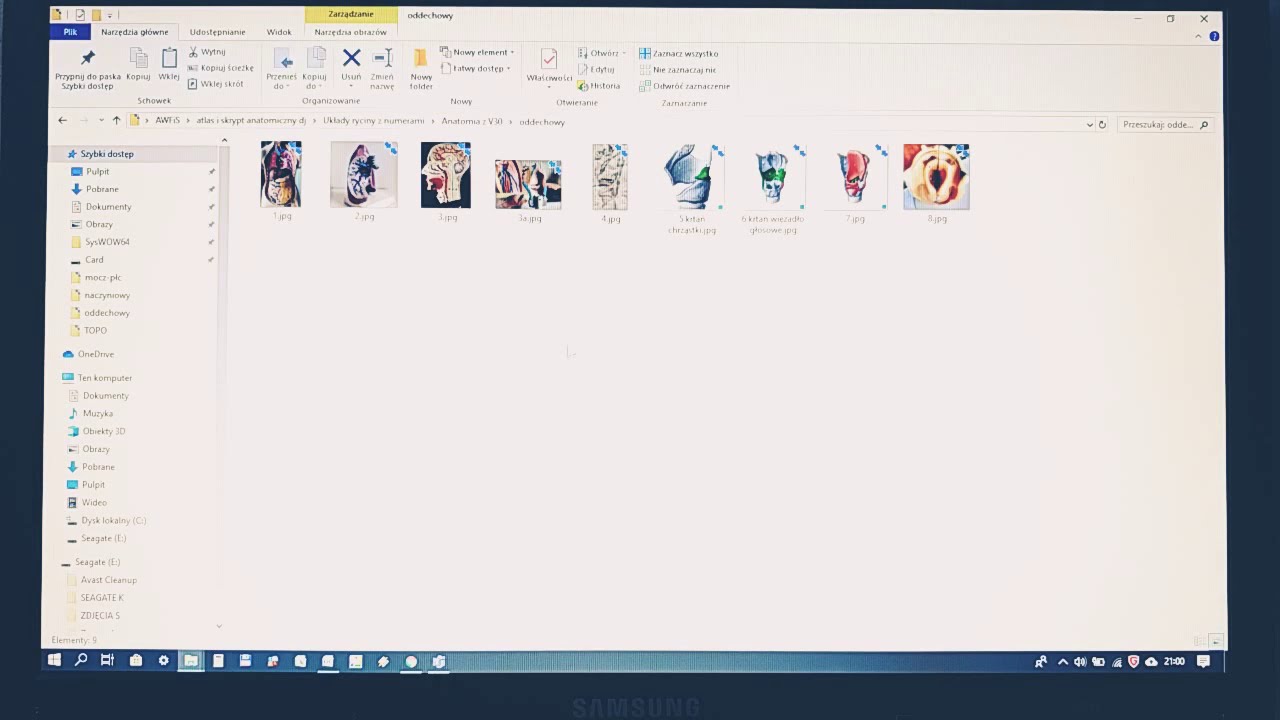Create a Nowy folder

421,68
